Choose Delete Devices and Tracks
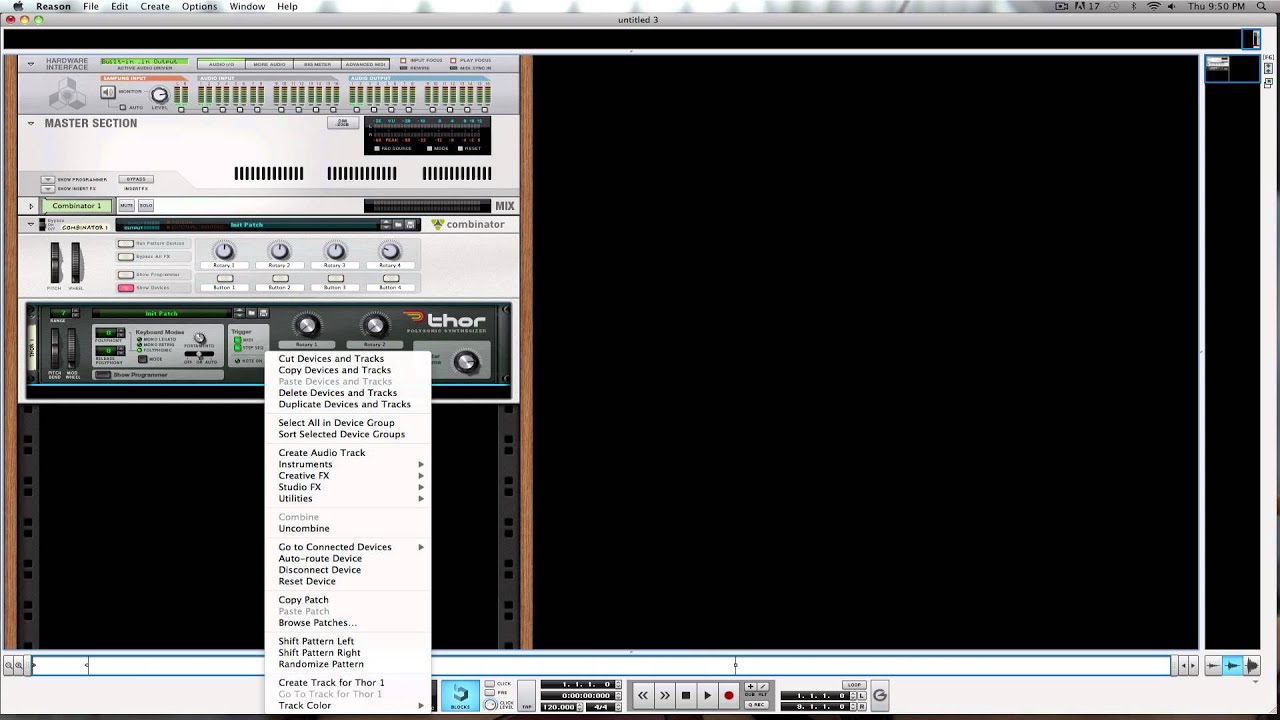 [337, 393]
